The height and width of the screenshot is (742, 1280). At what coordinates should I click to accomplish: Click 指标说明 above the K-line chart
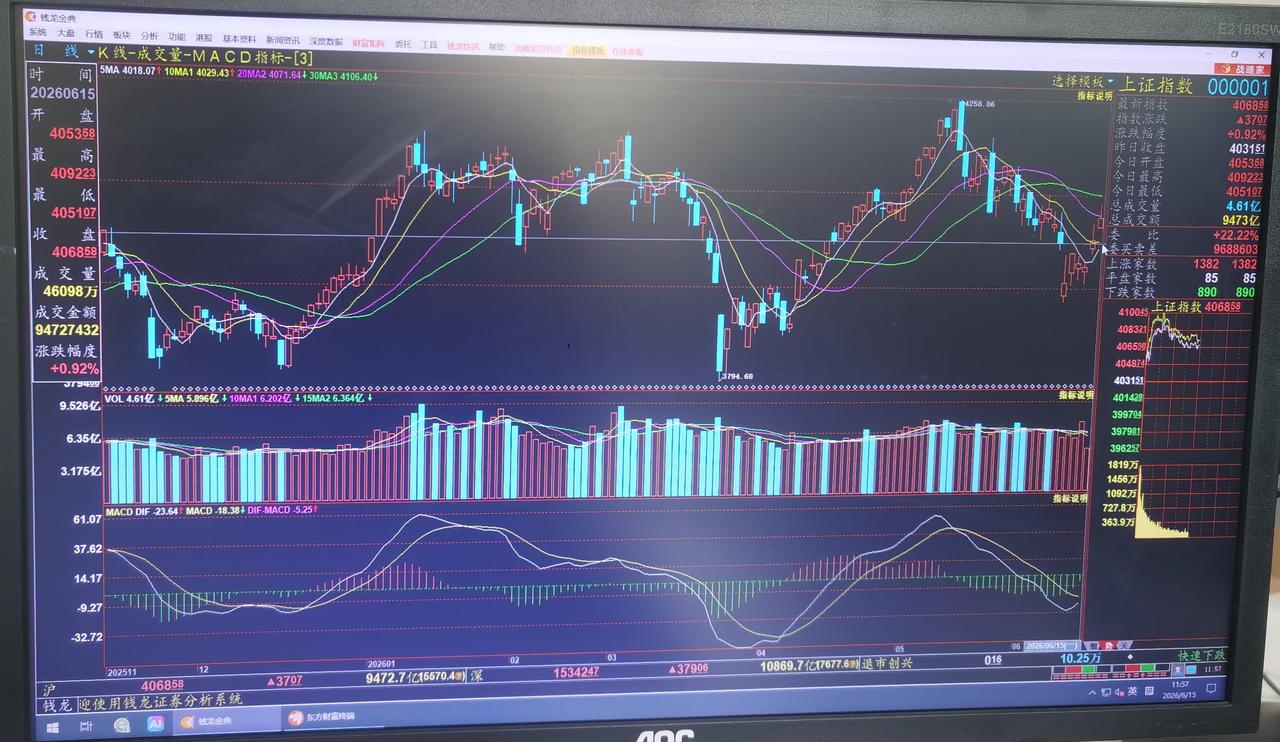[1094, 96]
